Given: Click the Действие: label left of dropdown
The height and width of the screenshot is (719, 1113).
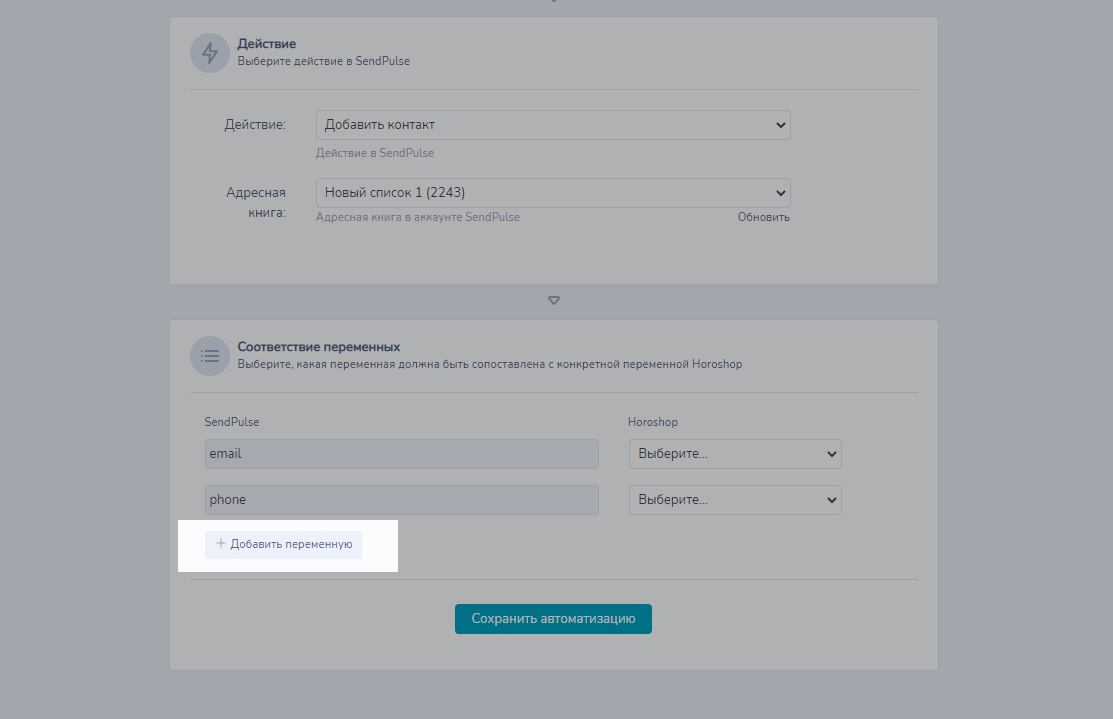Looking at the screenshot, I should (x=255, y=125).
